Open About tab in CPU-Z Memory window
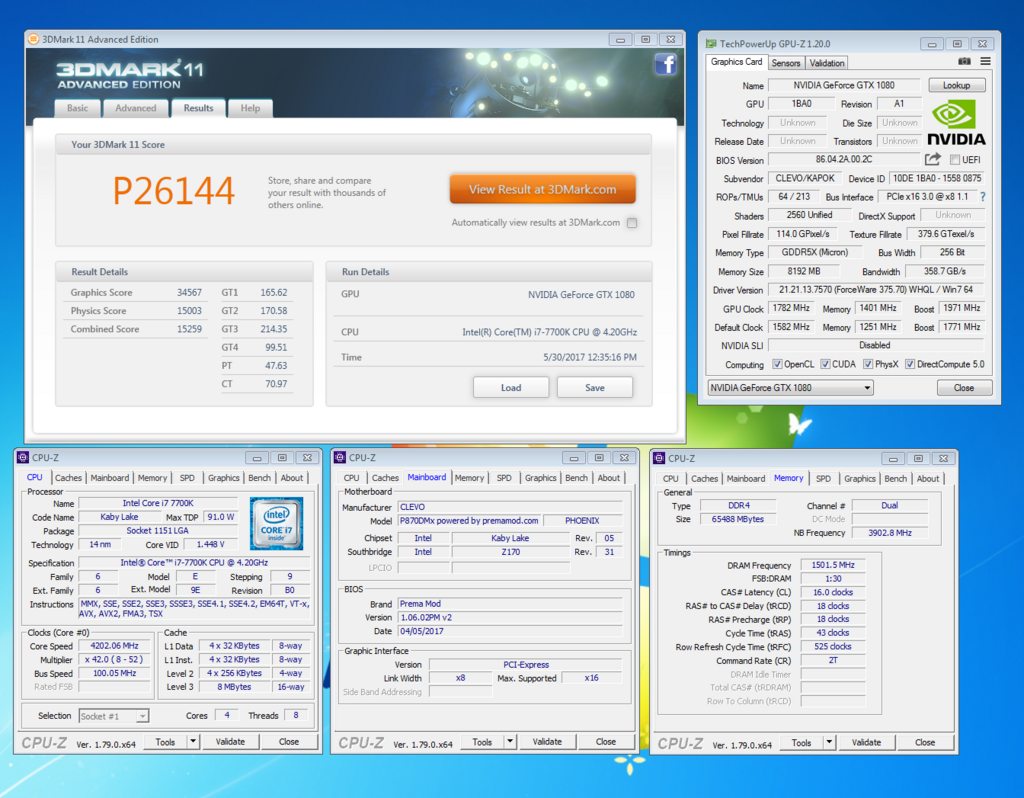Viewport: 1024px width, 798px height. pos(928,479)
